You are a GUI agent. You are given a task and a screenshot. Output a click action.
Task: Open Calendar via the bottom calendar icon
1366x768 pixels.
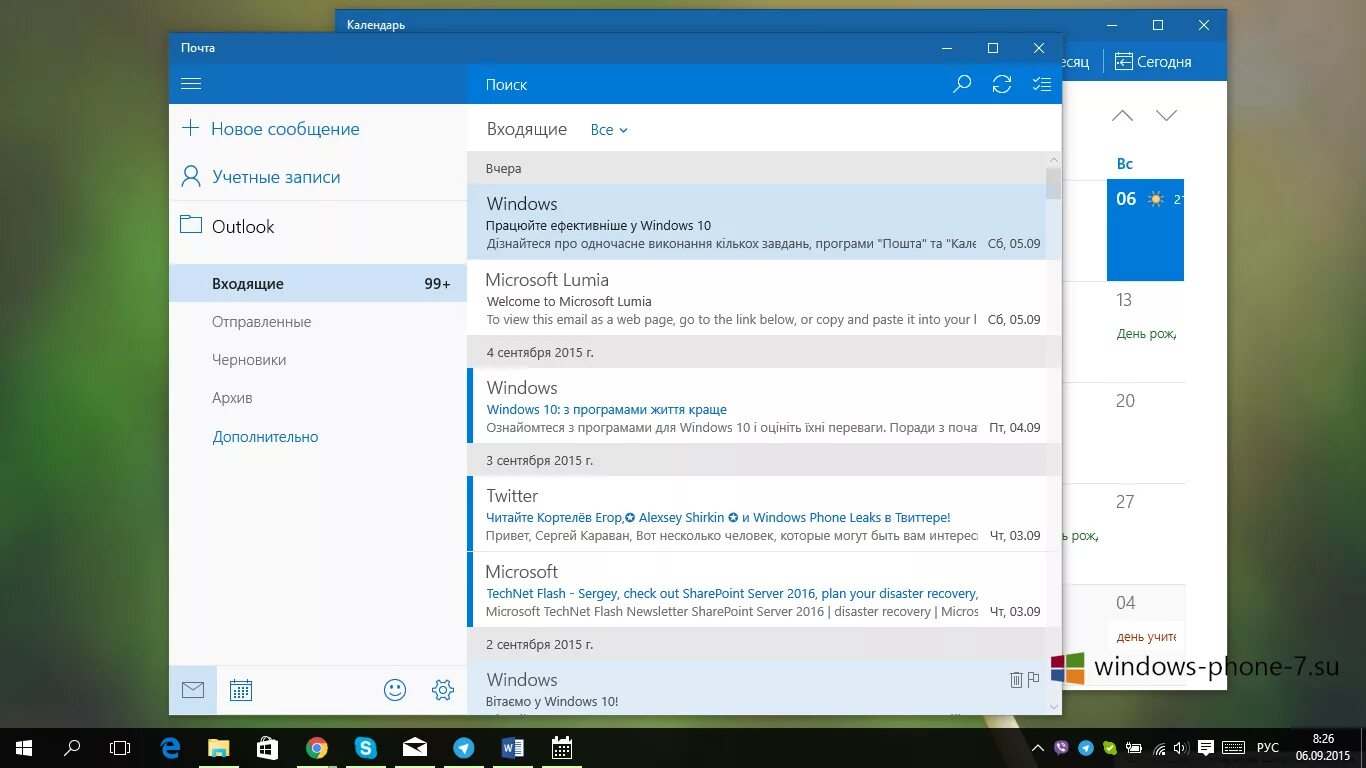tap(240, 690)
